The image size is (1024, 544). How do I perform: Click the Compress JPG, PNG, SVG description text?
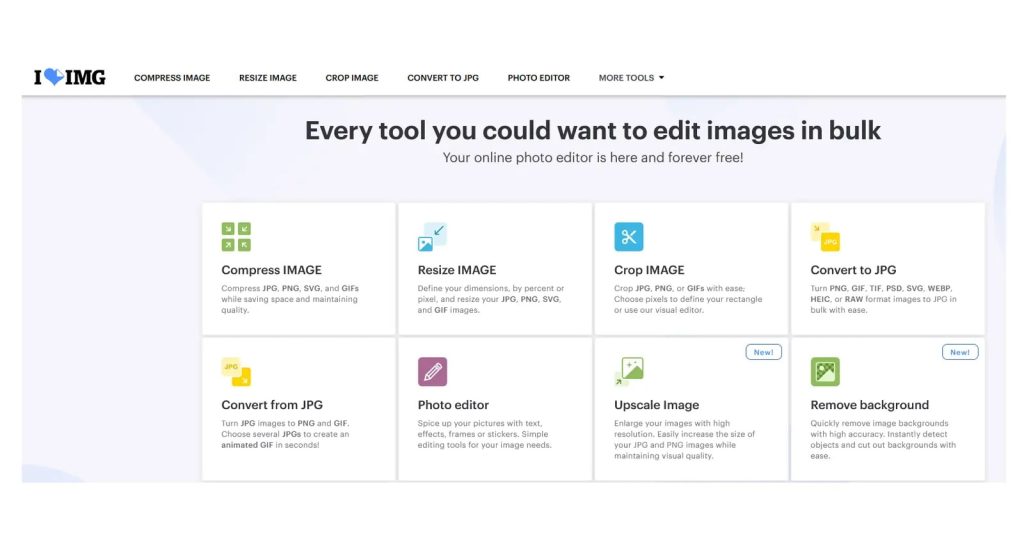pyautogui.click(x=290, y=299)
